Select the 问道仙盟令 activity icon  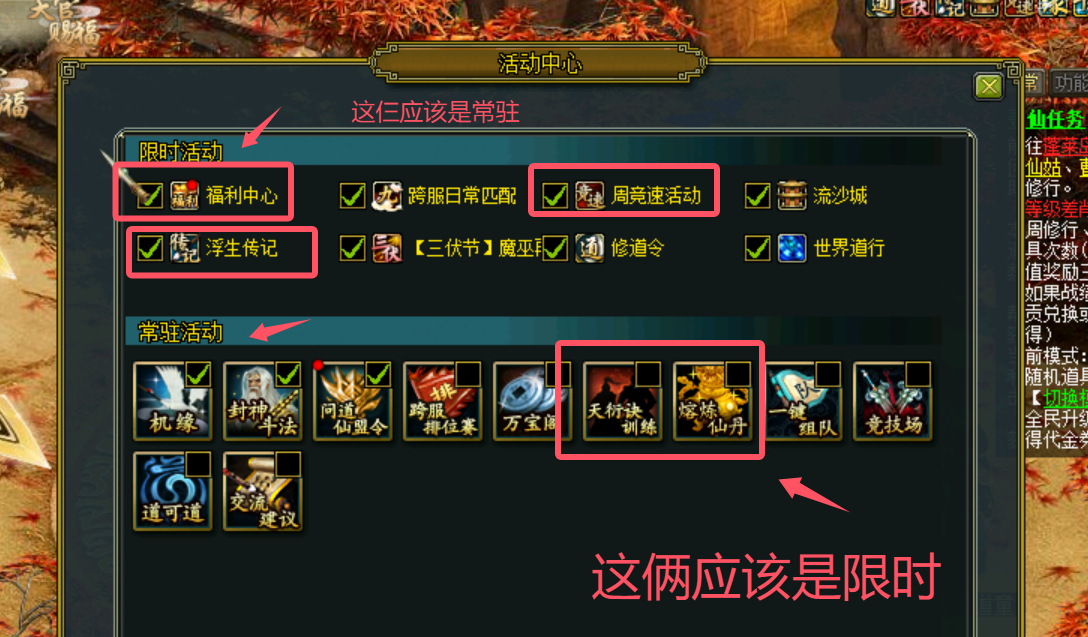pyautogui.click(x=353, y=401)
